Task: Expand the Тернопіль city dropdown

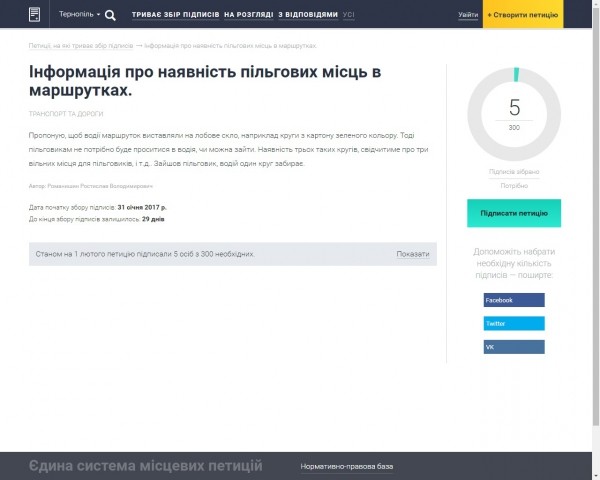Action: tap(80, 14)
